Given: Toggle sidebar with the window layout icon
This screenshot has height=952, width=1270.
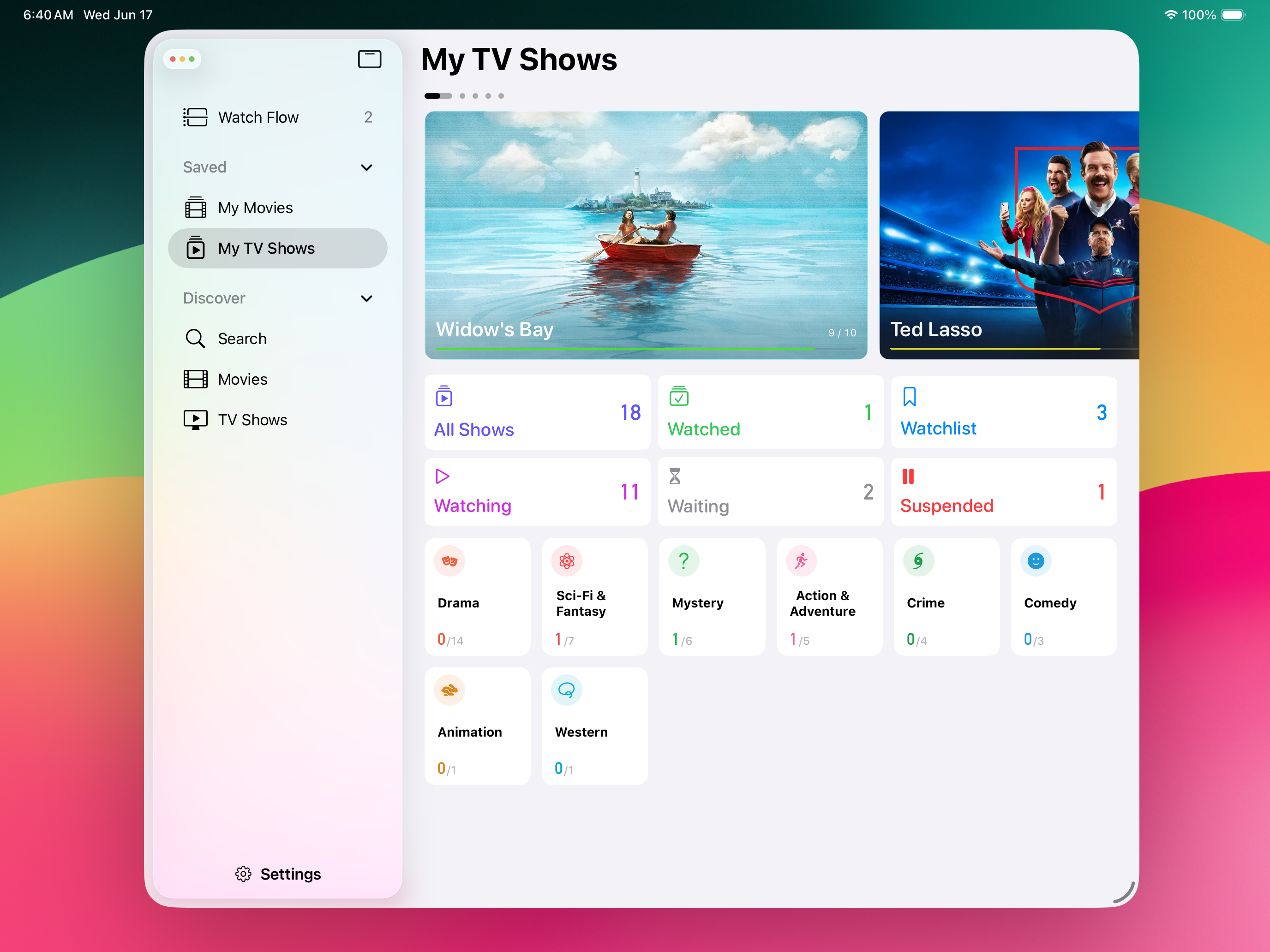Looking at the screenshot, I should point(370,59).
